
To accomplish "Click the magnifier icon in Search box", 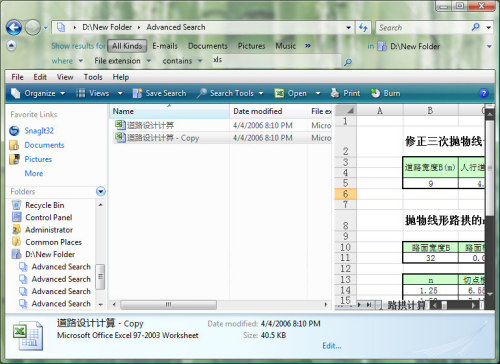I will (476, 27).
